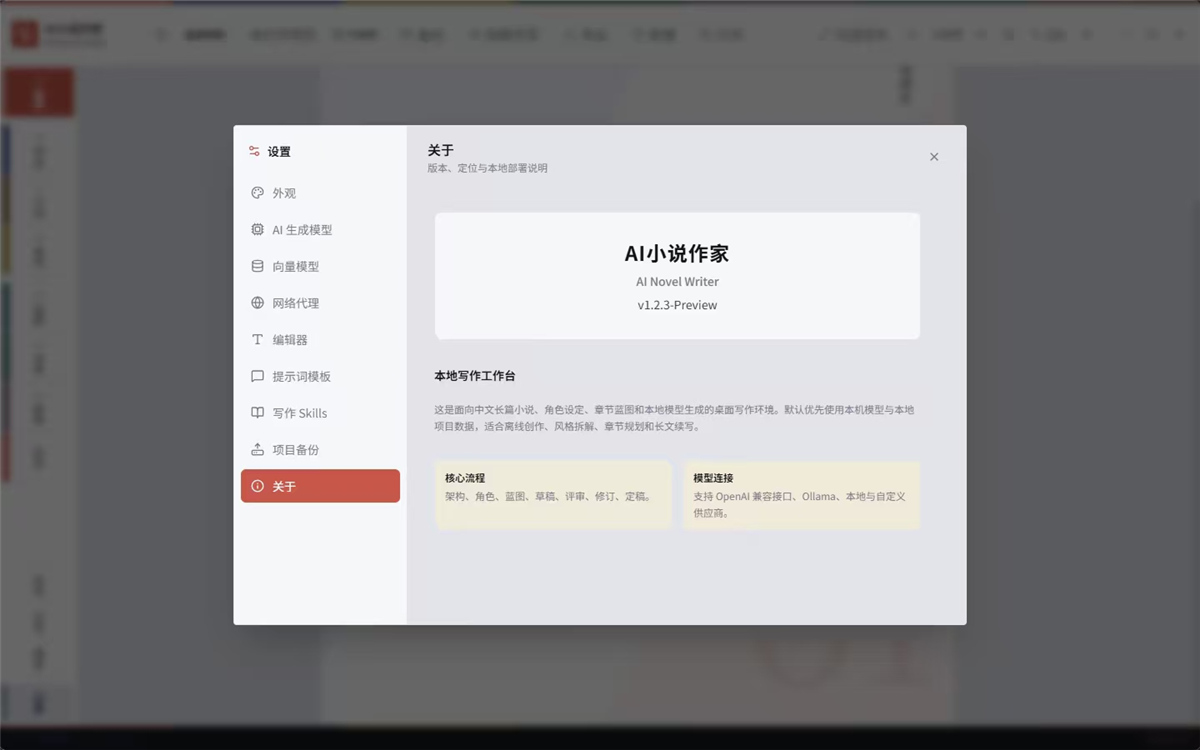Click the AI小说作家 app title
This screenshot has width=1200, height=750.
coord(677,253)
